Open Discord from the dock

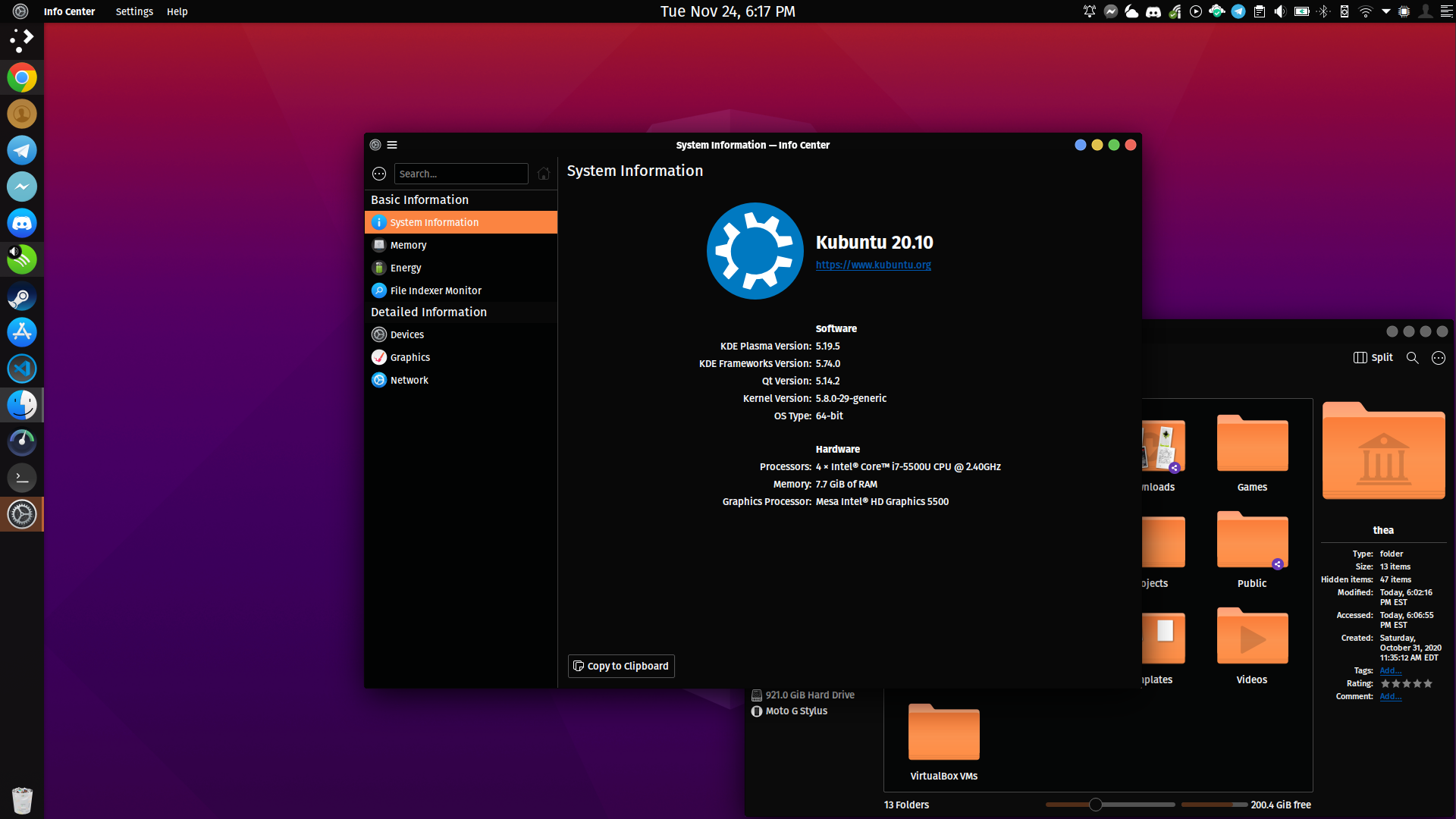[22, 223]
